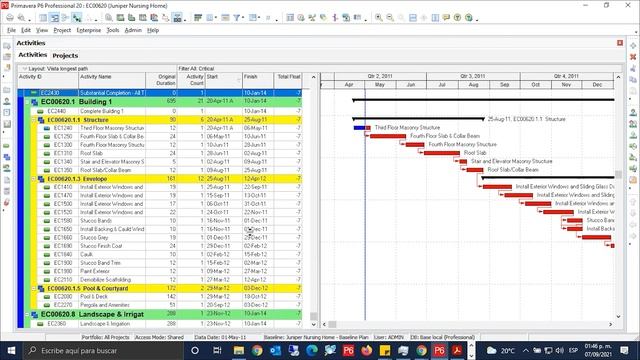640x360 pixels.
Task: Click the Finish column header
Action: [x=258, y=80]
